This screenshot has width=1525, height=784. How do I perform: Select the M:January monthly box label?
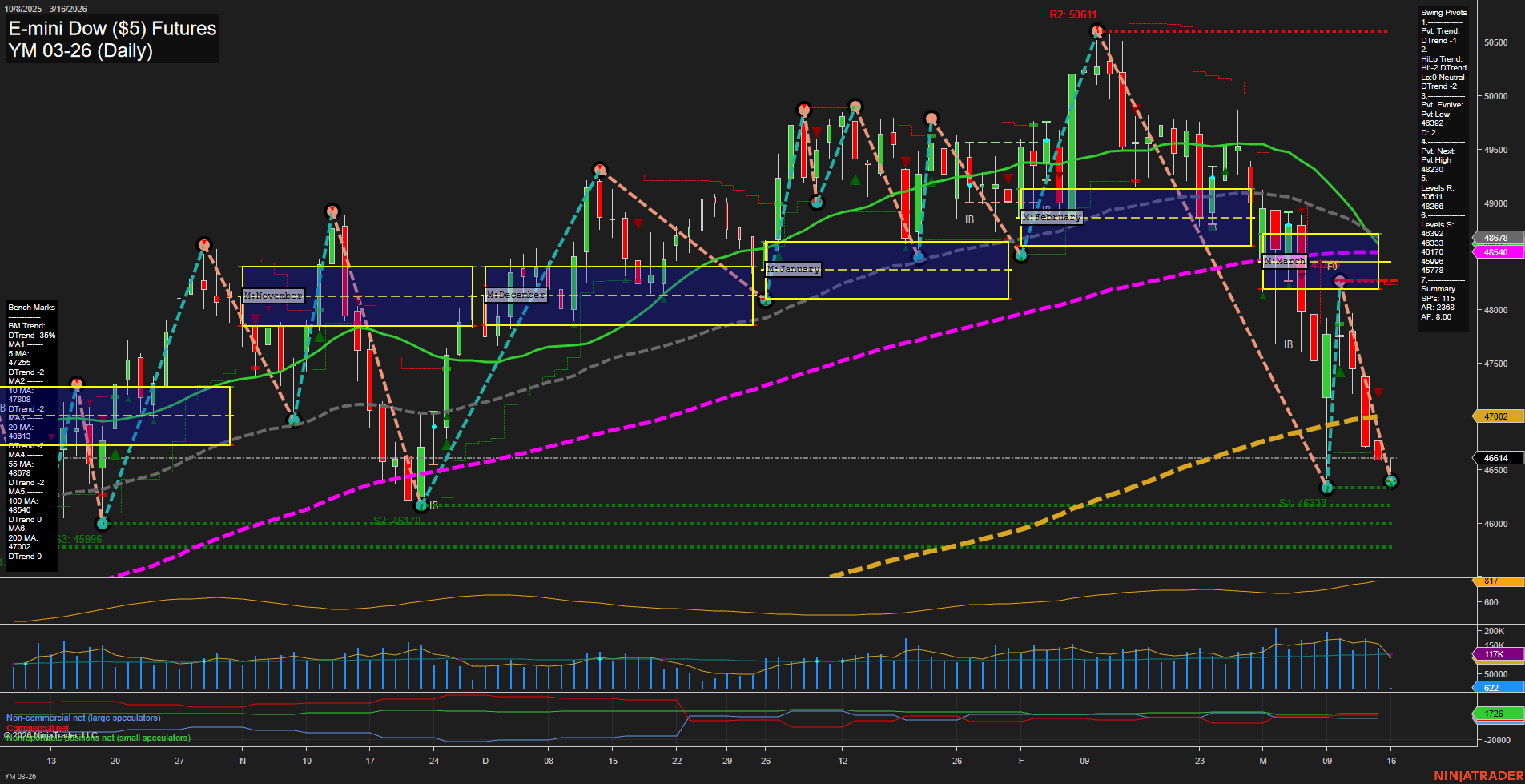coord(794,269)
